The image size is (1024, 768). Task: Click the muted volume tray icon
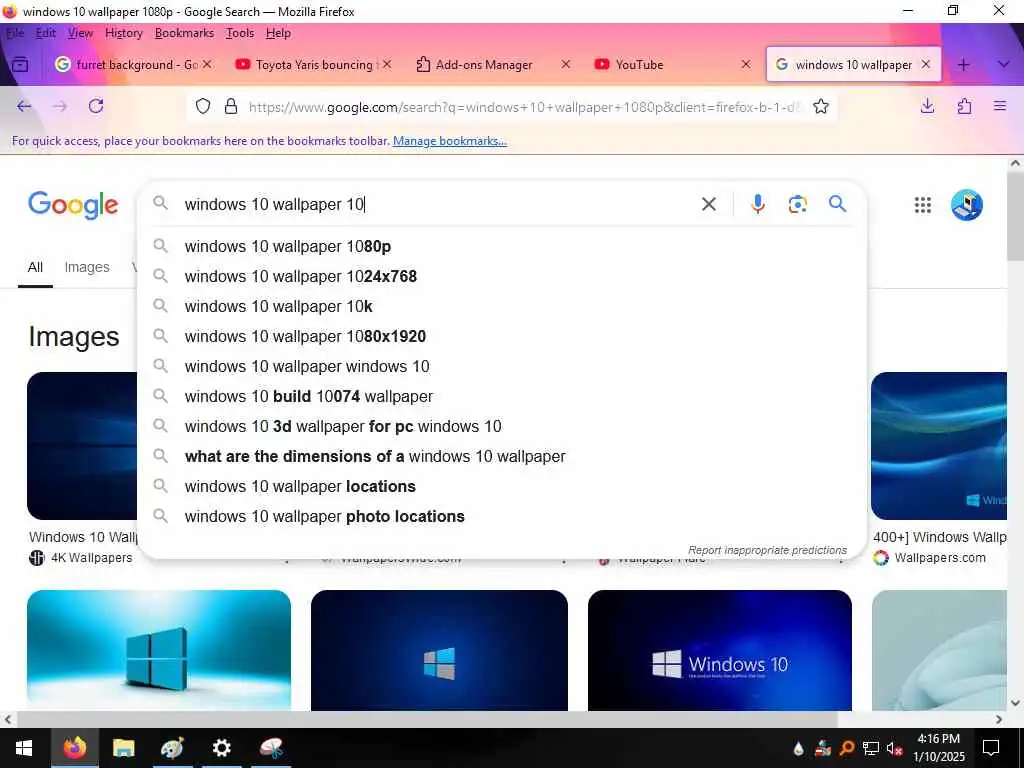tap(894, 748)
